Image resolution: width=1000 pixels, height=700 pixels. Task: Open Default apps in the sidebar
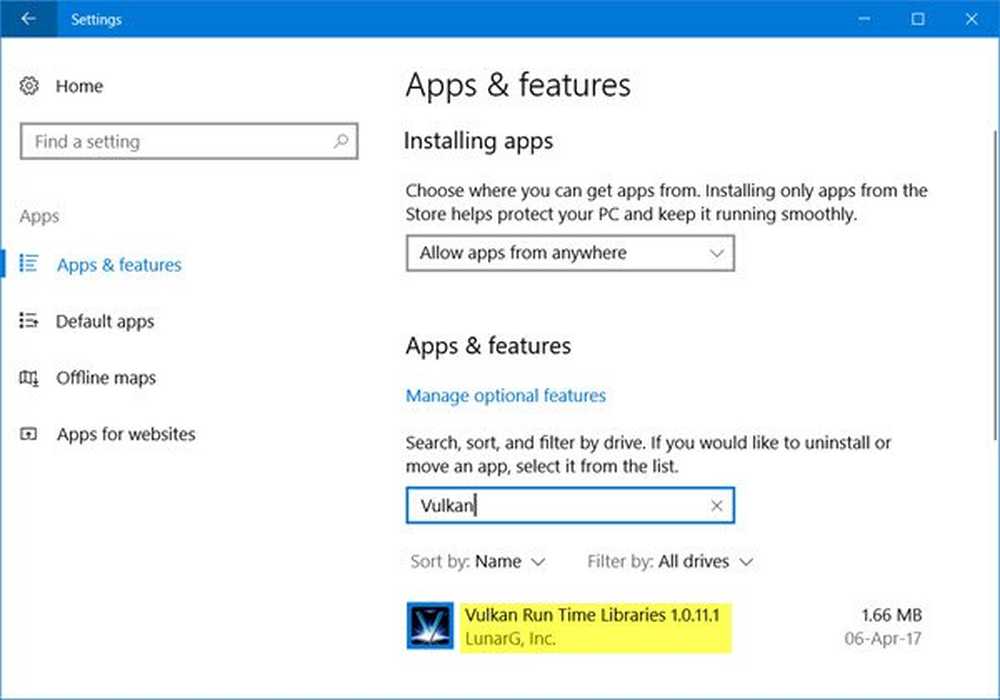pos(105,322)
